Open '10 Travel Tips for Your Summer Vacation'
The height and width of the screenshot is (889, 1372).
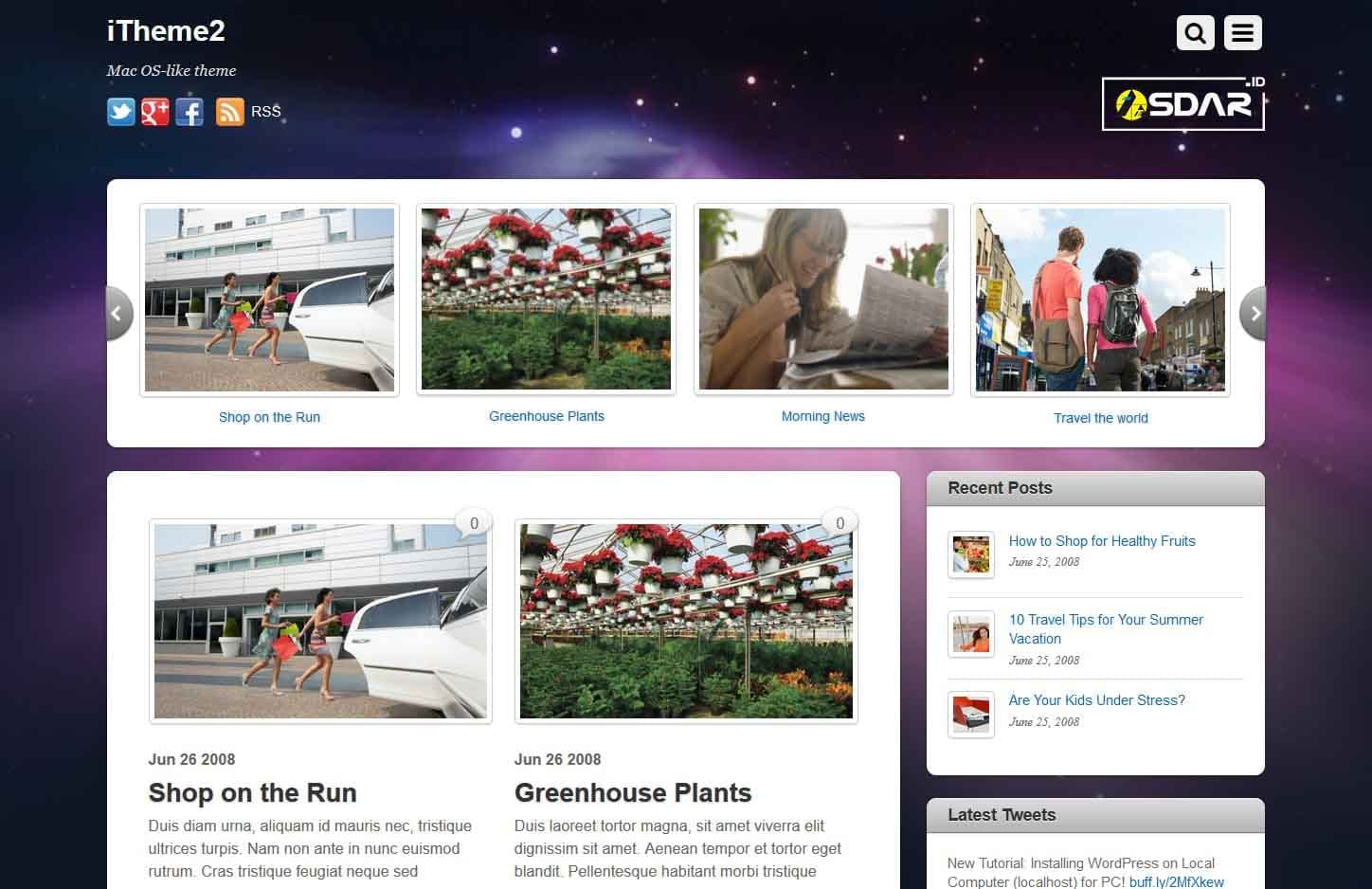1106,629
